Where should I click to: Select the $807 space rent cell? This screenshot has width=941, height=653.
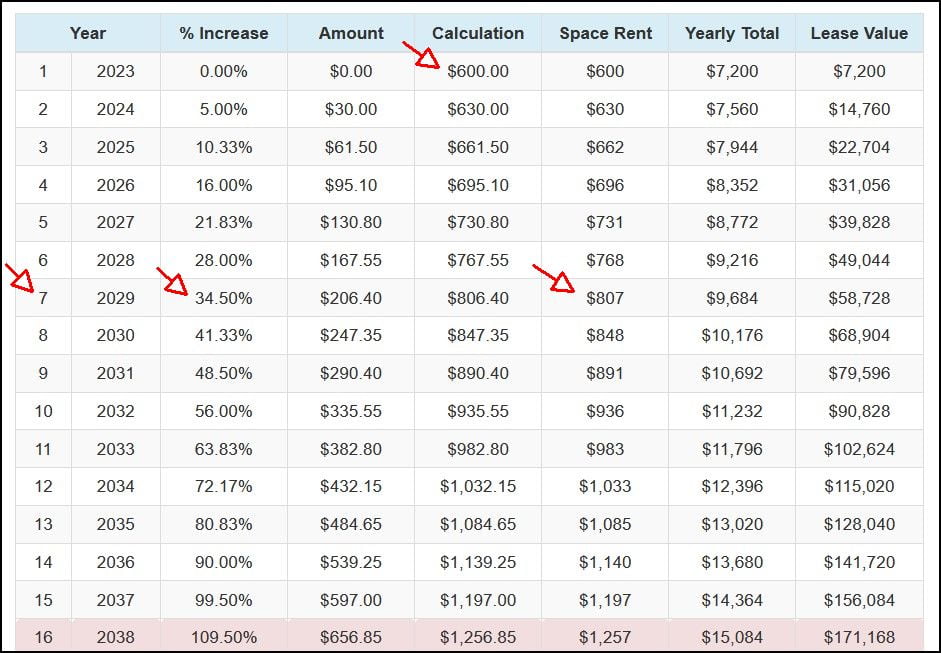point(605,298)
